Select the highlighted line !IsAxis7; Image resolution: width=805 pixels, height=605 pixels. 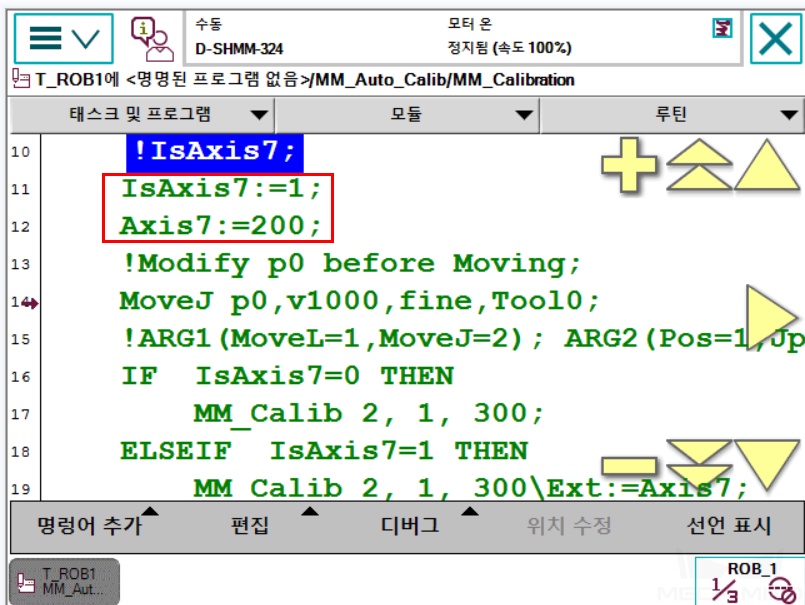coord(215,152)
